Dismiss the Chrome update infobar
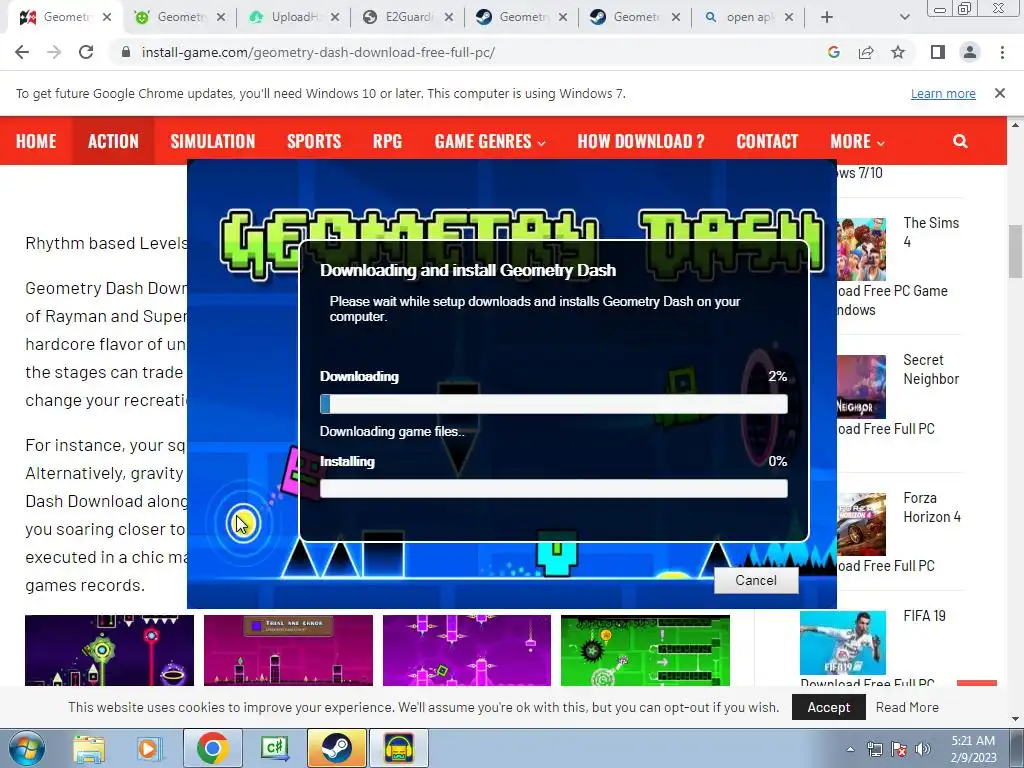Screen dimensions: 1024x768 point(1000,93)
